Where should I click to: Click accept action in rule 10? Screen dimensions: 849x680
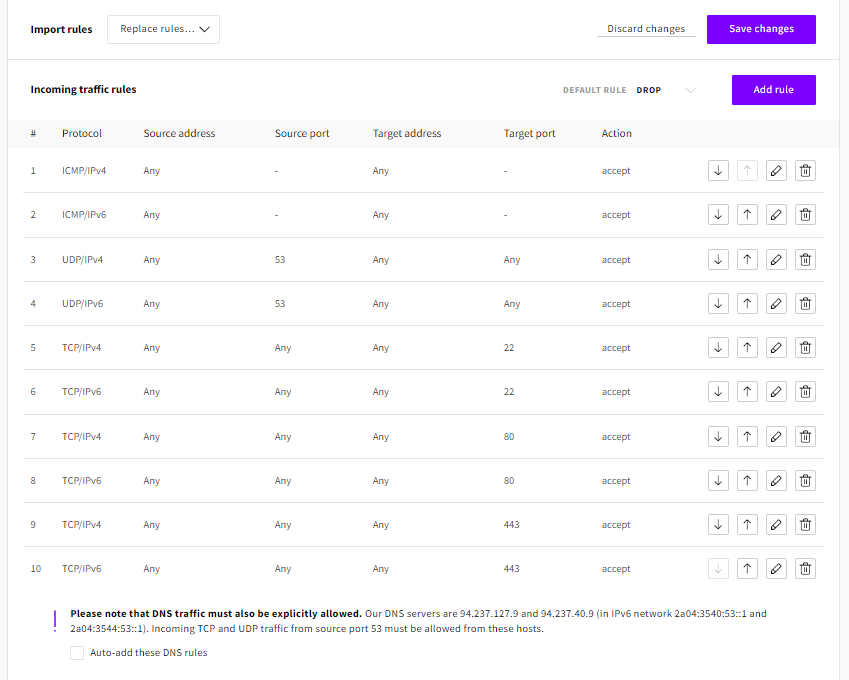[x=616, y=568]
